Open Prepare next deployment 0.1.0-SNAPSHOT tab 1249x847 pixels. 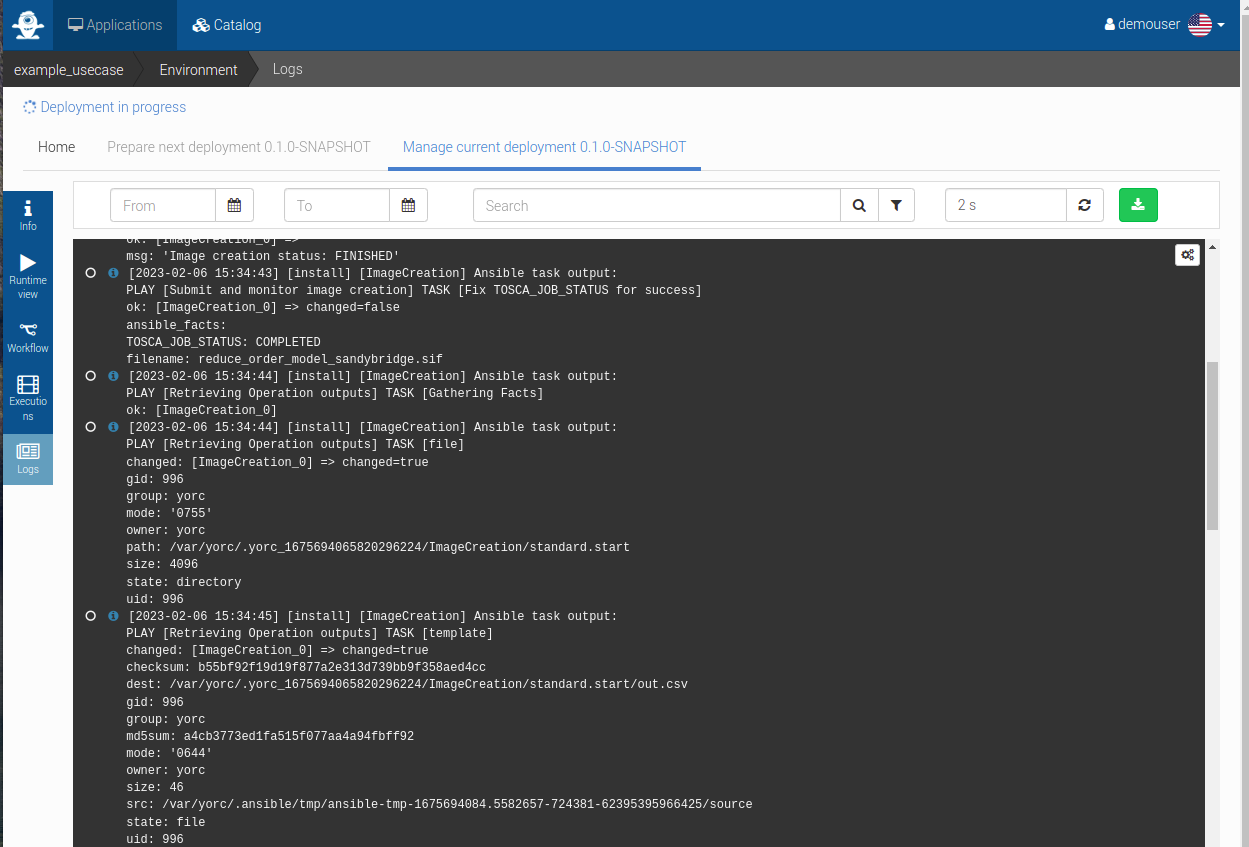(x=239, y=147)
